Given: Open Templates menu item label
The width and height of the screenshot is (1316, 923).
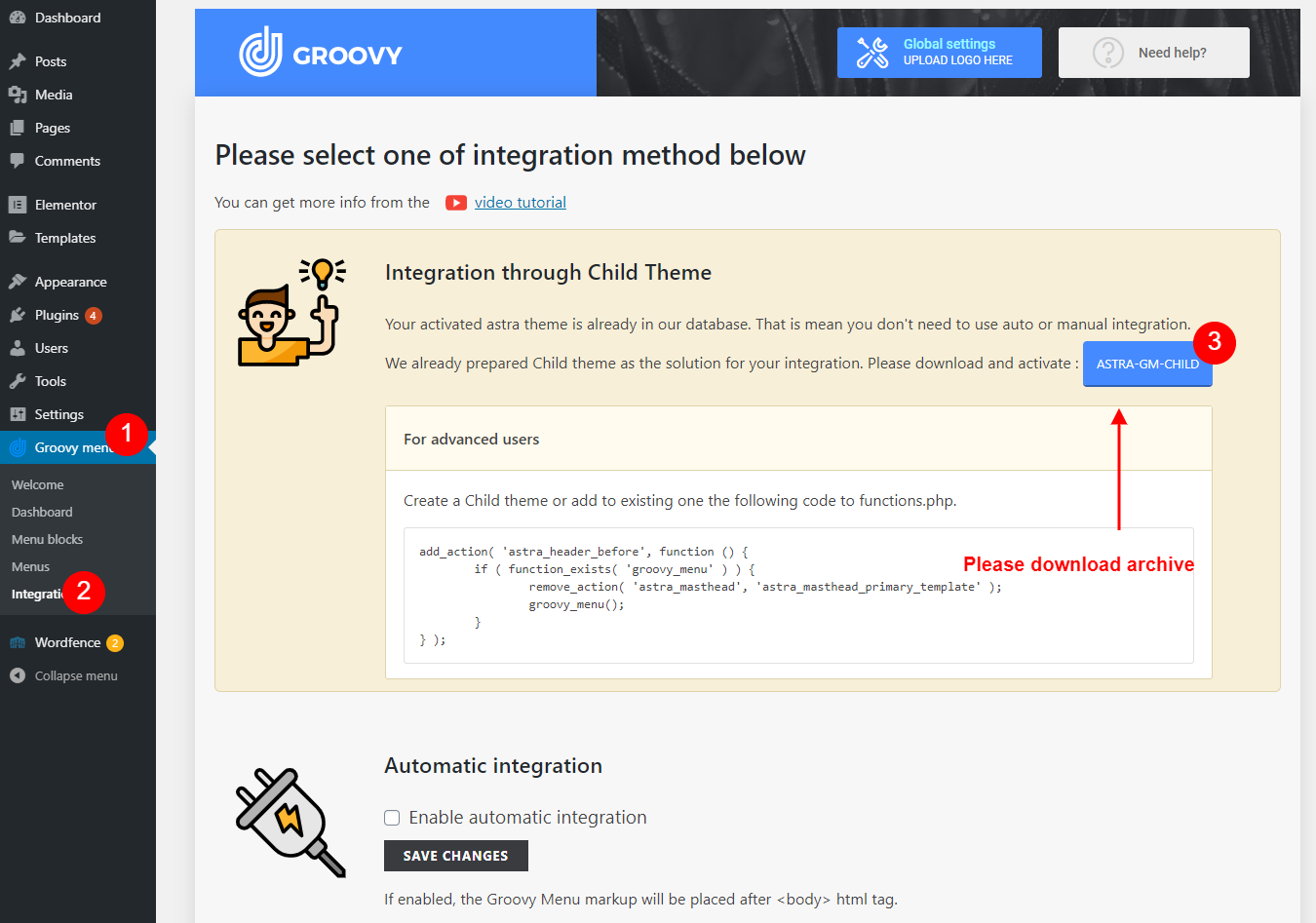Looking at the screenshot, I should [x=65, y=238].
